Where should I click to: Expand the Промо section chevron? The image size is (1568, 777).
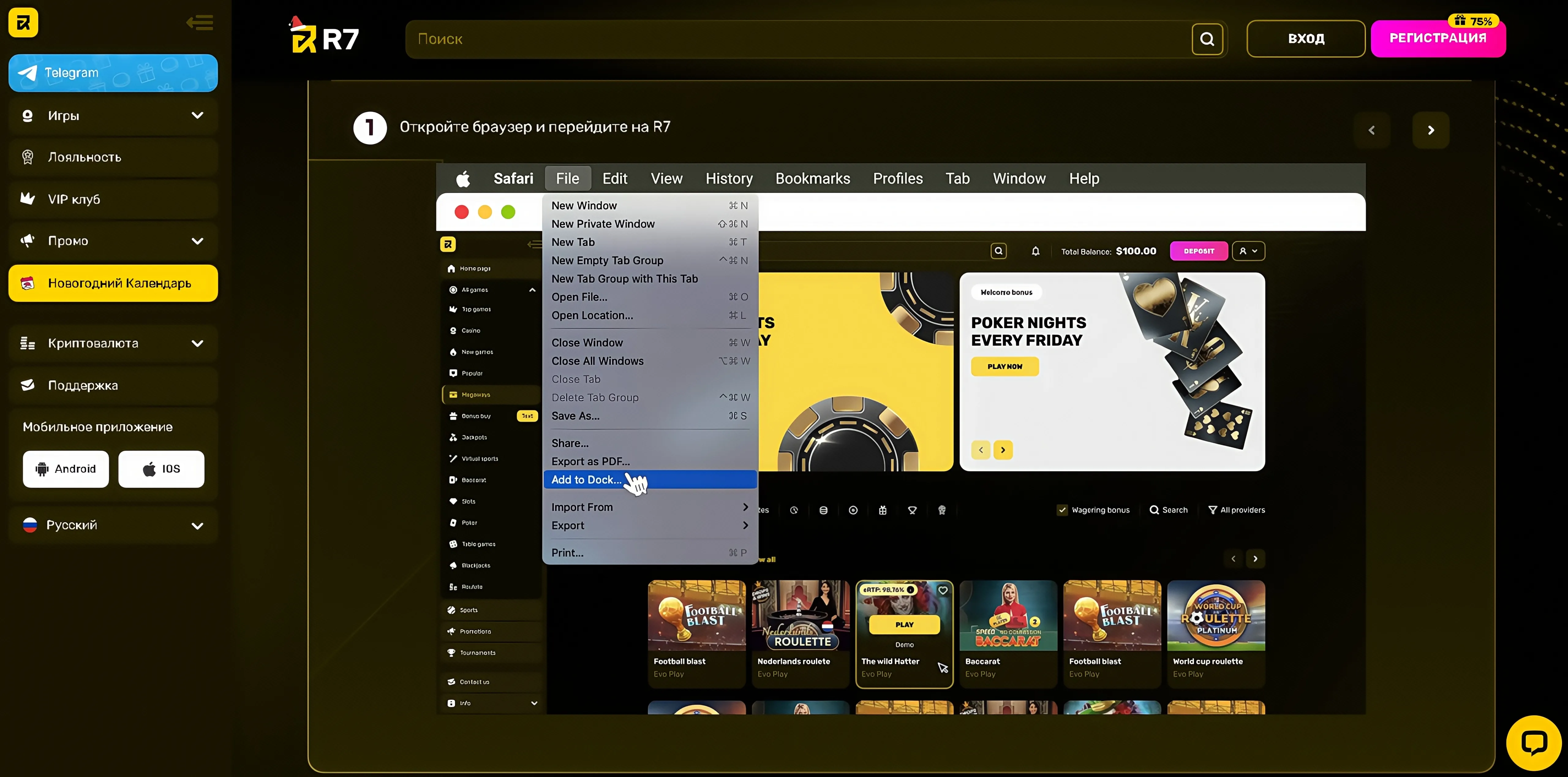(197, 241)
